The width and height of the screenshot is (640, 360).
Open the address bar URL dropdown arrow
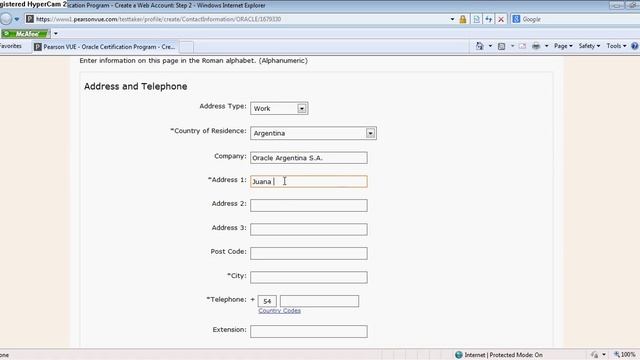pos(452,19)
